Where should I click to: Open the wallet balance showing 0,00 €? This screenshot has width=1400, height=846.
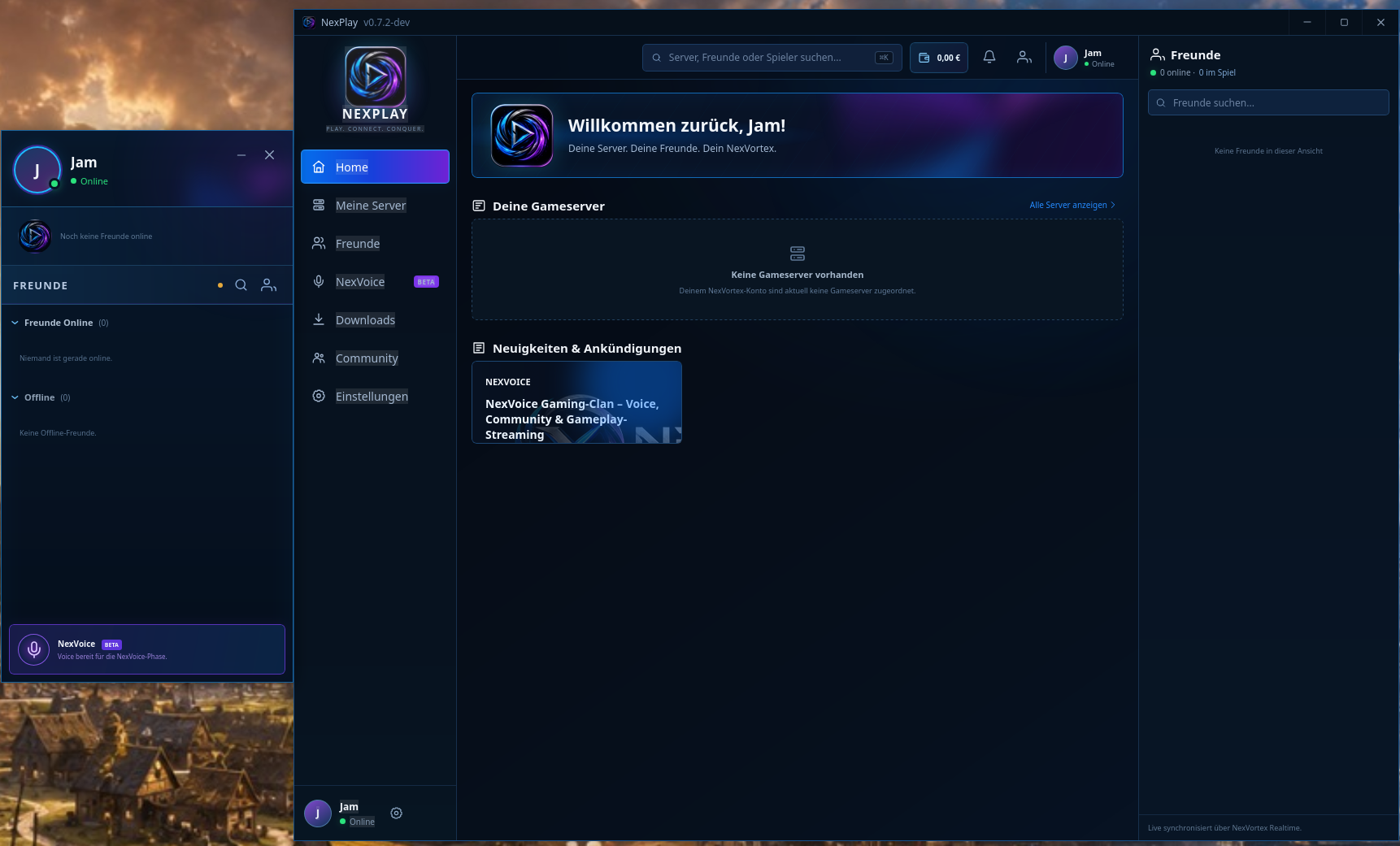939,58
